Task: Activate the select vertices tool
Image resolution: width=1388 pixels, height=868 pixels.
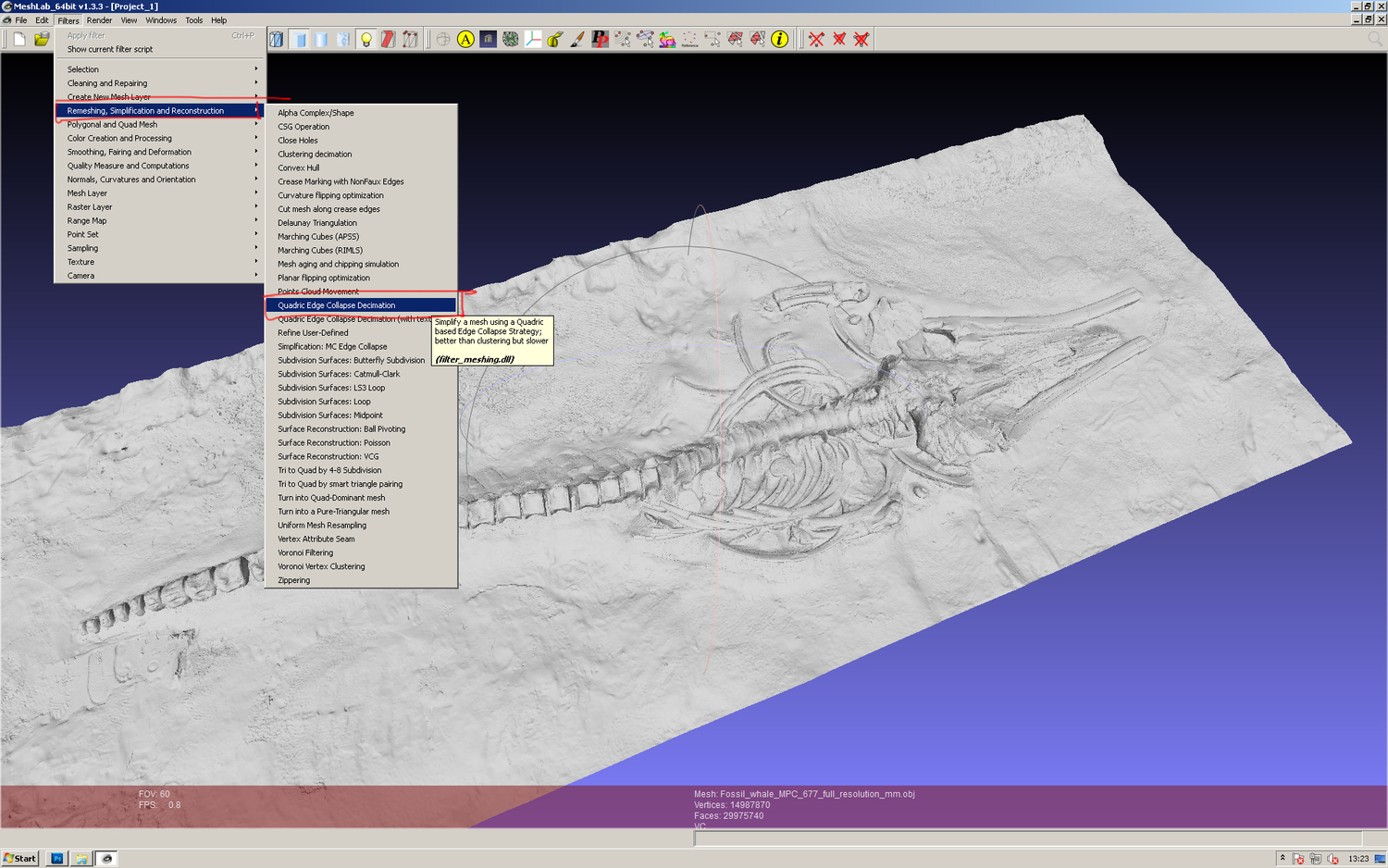Action: point(623,39)
